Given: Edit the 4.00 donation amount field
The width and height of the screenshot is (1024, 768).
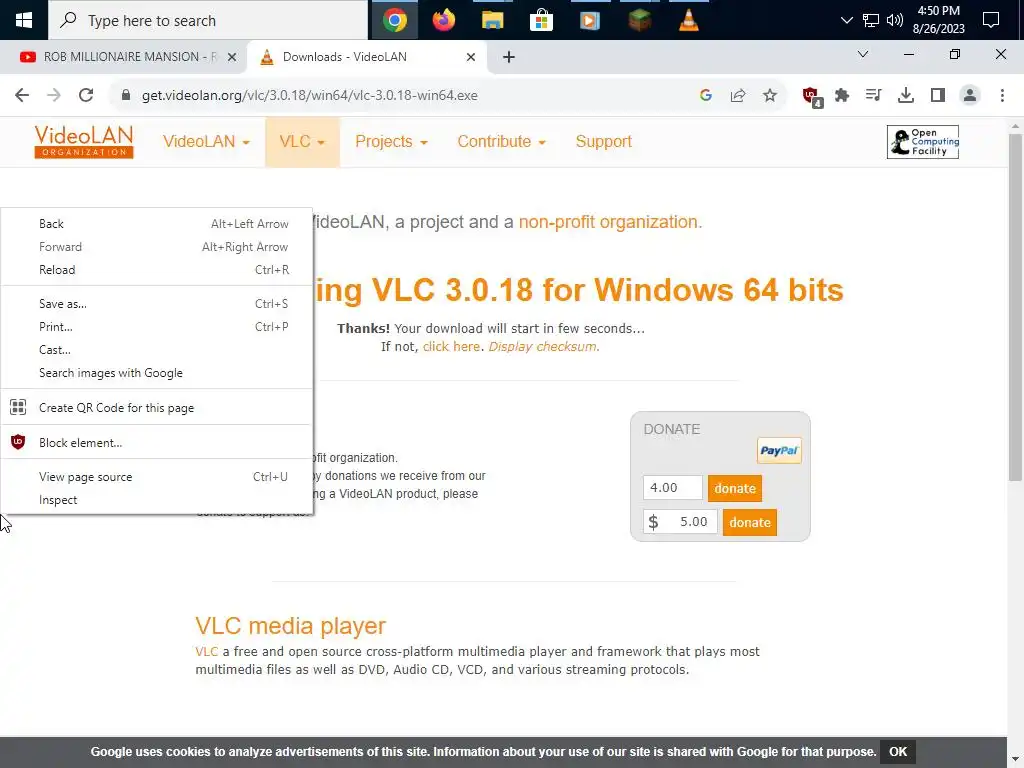Looking at the screenshot, I should [x=673, y=488].
